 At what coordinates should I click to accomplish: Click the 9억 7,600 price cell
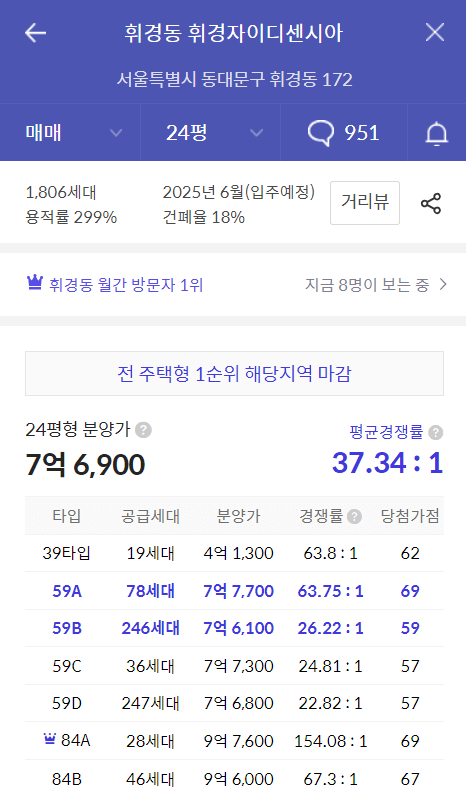(x=238, y=741)
